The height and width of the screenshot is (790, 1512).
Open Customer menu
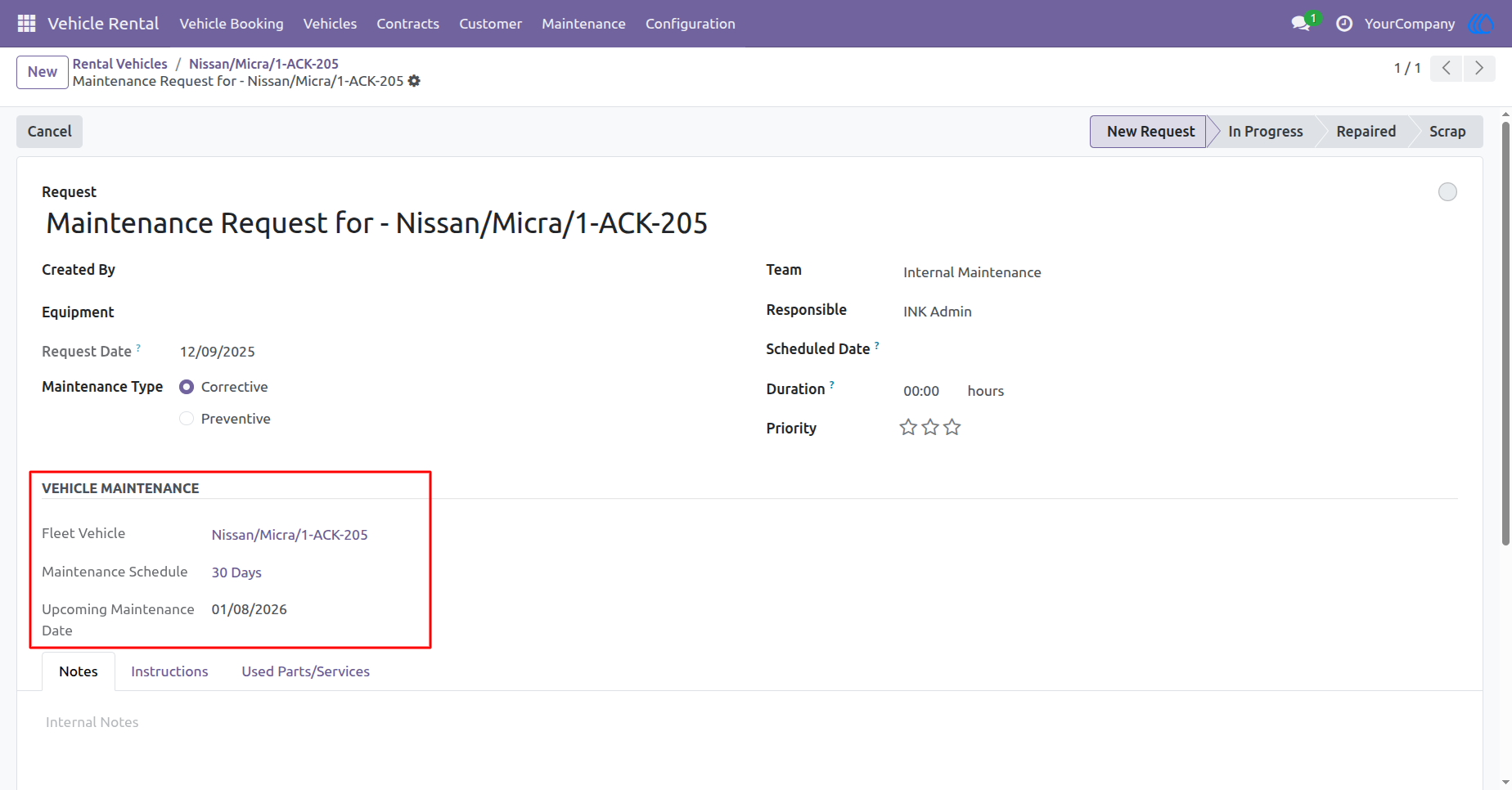pyautogui.click(x=490, y=24)
